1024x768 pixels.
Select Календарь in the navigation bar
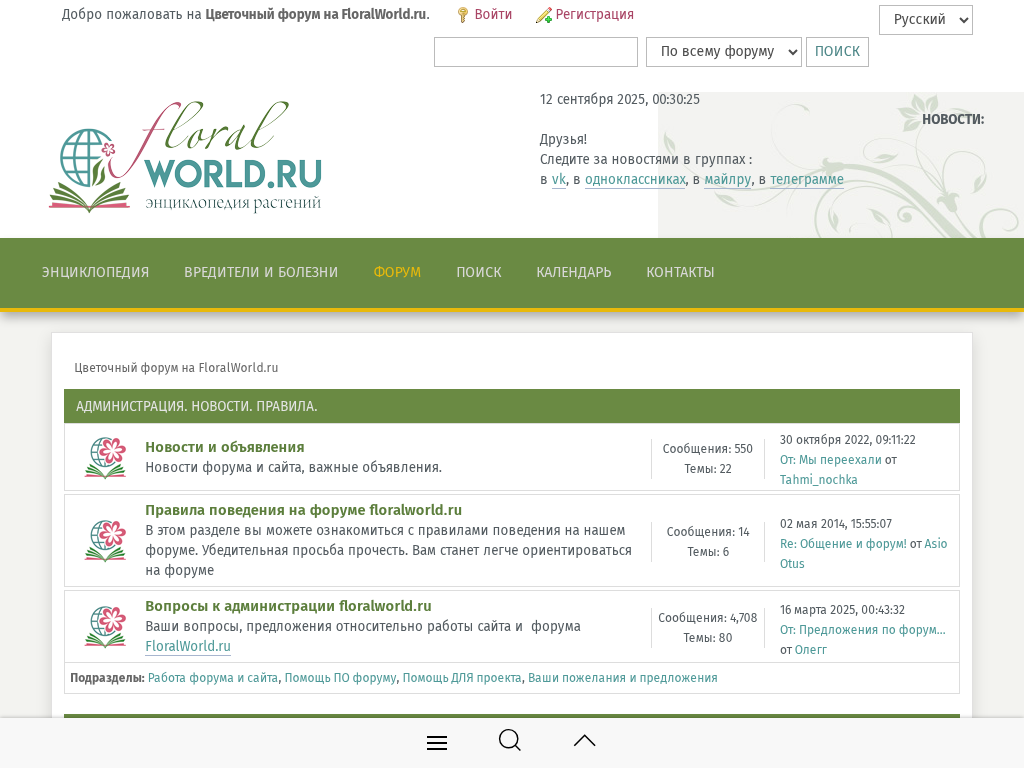pos(573,272)
